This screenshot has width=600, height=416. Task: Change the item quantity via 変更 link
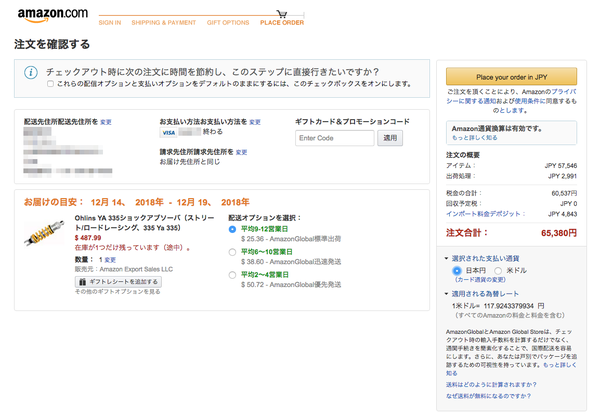pyautogui.click(x=110, y=260)
